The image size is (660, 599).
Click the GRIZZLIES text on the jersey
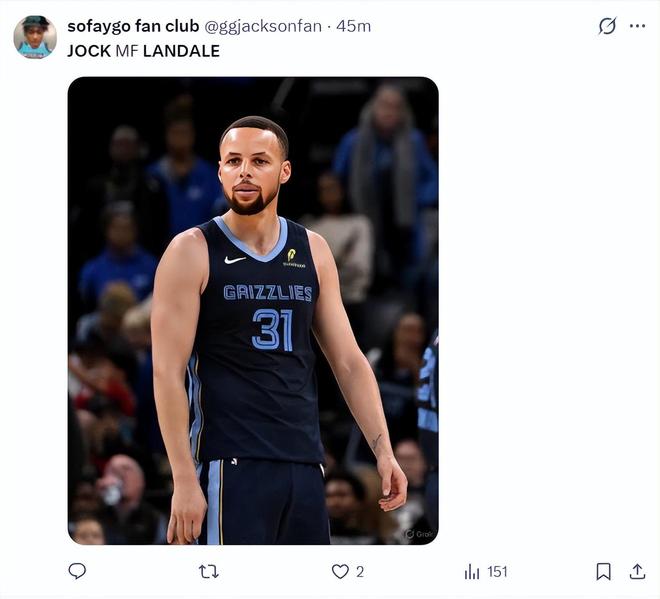(267, 293)
